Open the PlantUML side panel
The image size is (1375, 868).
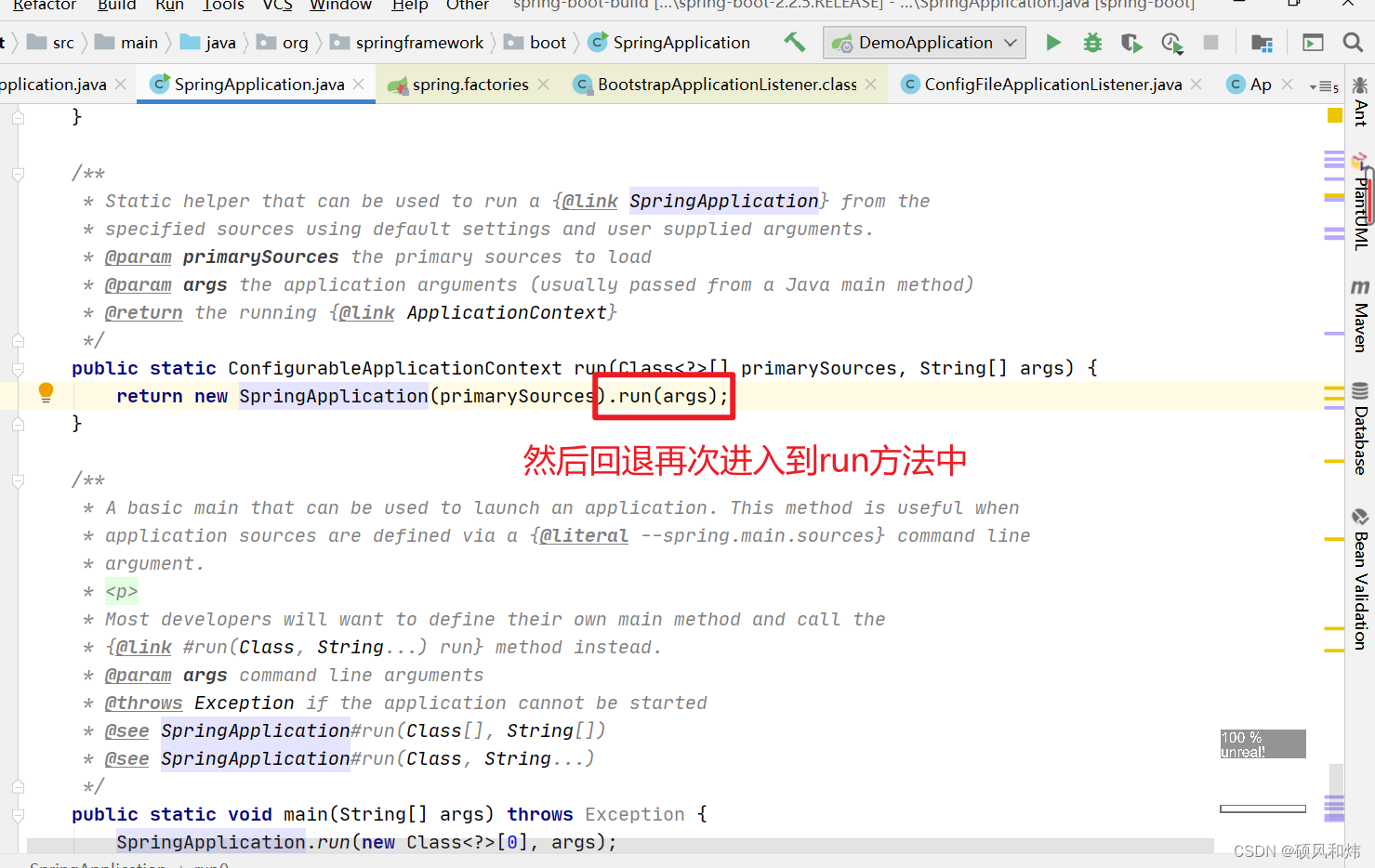pyautogui.click(x=1360, y=203)
